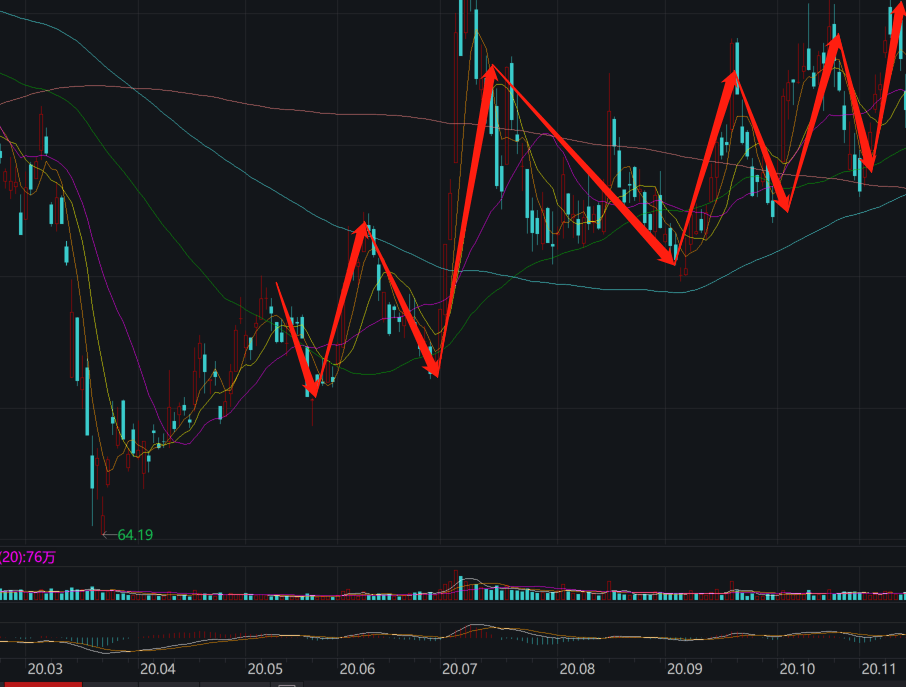The width and height of the screenshot is (906, 687).
Task: Click the 20.08 date label
Action: pyautogui.click(x=577, y=669)
